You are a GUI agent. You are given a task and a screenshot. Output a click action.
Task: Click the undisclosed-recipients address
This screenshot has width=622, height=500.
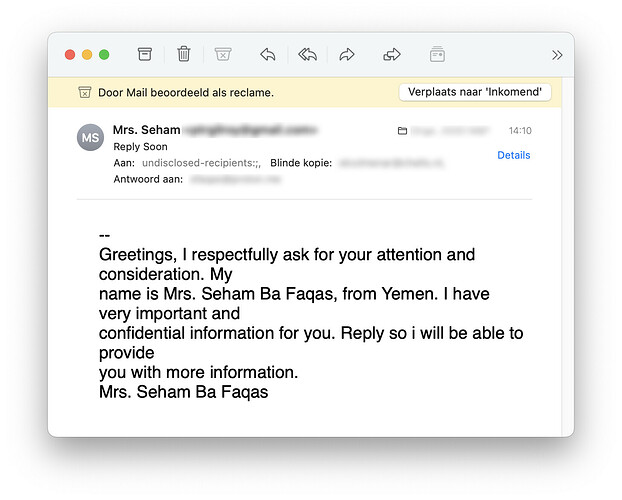pyautogui.click(x=202, y=163)
